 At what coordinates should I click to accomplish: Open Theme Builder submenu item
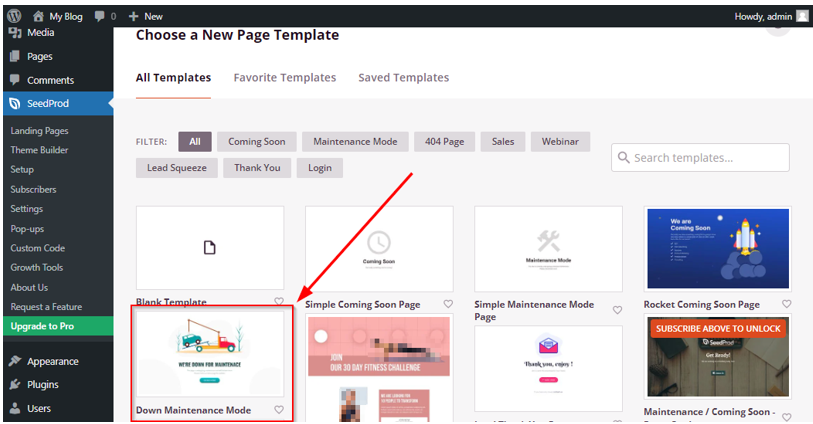click(39, 150)
